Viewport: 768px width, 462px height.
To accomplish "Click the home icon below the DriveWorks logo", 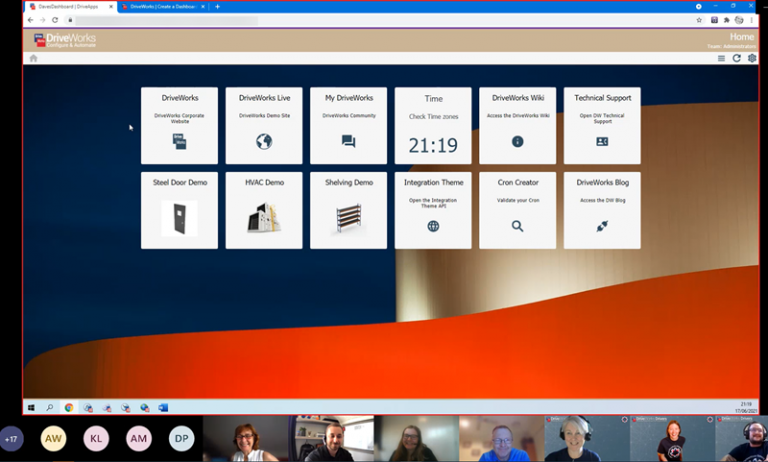I will [33, 58].
